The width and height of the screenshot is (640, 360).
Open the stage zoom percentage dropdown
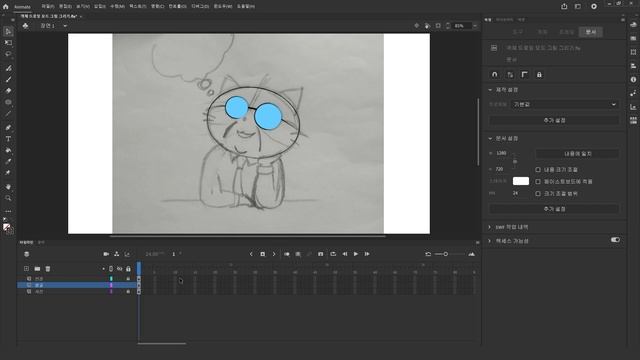[475, 26]
